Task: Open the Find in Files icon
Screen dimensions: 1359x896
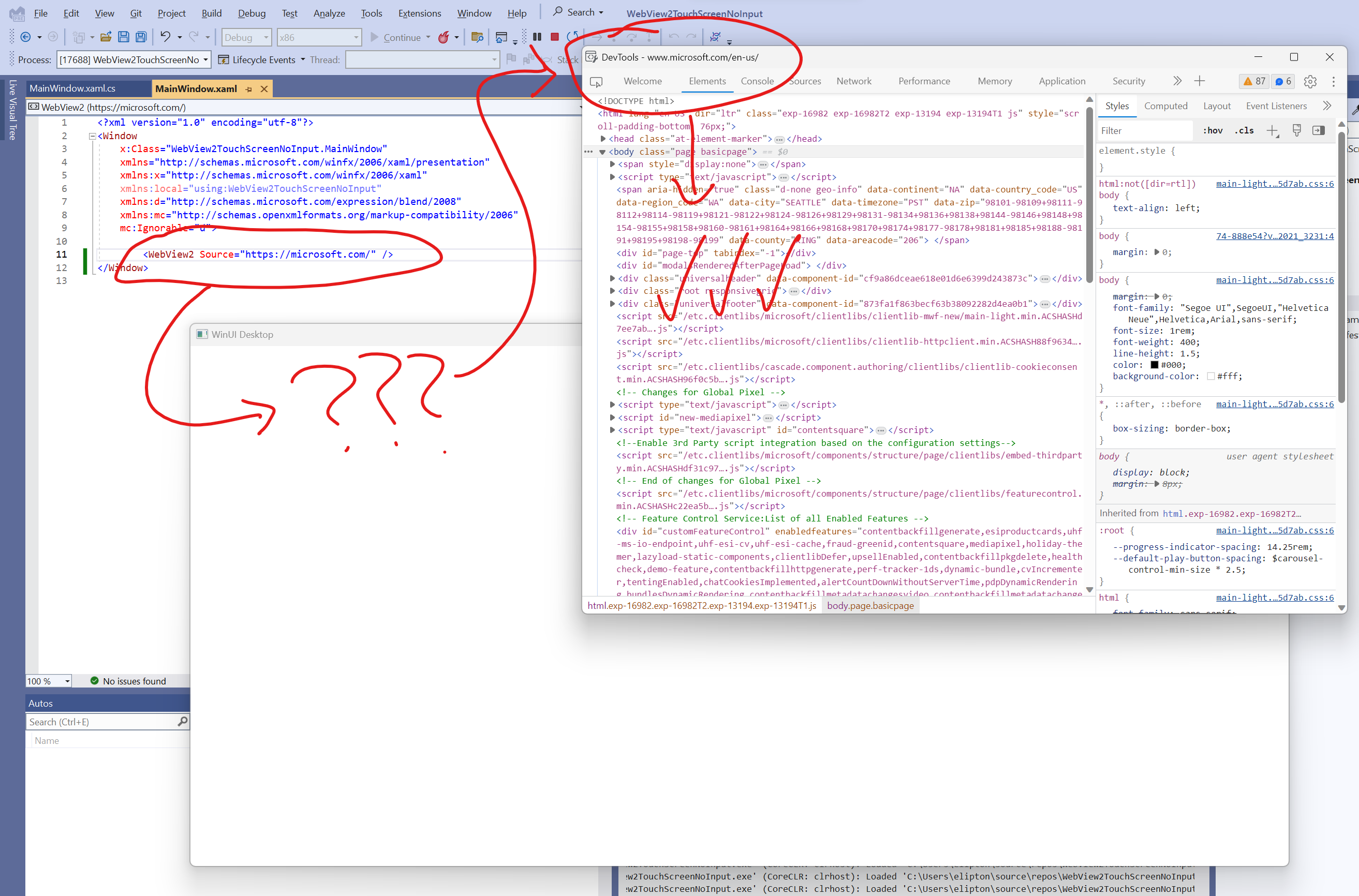Action: pyautogui.click(x=477, y=37)
